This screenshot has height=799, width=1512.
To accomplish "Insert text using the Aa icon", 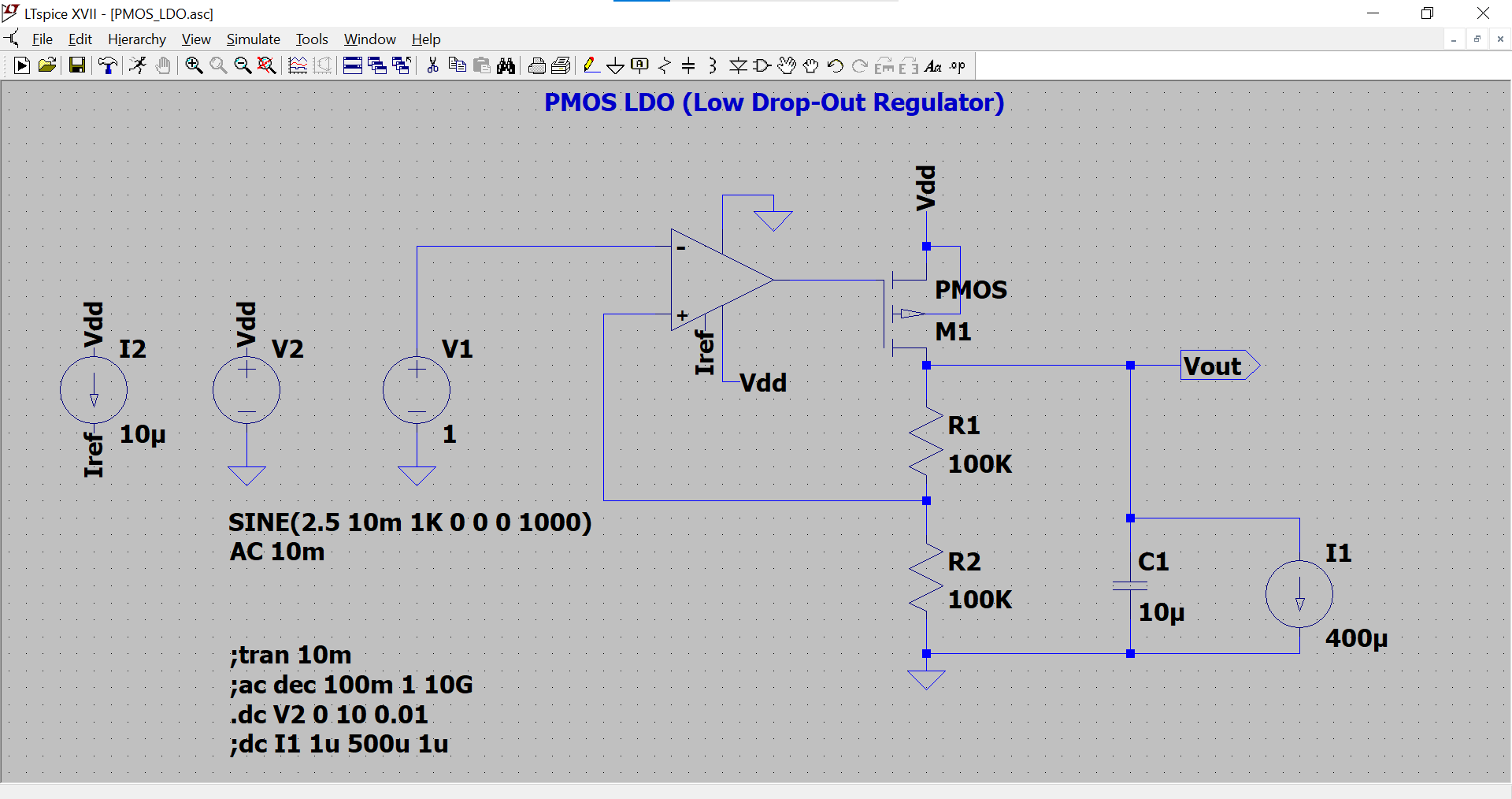I will (933, 65).
